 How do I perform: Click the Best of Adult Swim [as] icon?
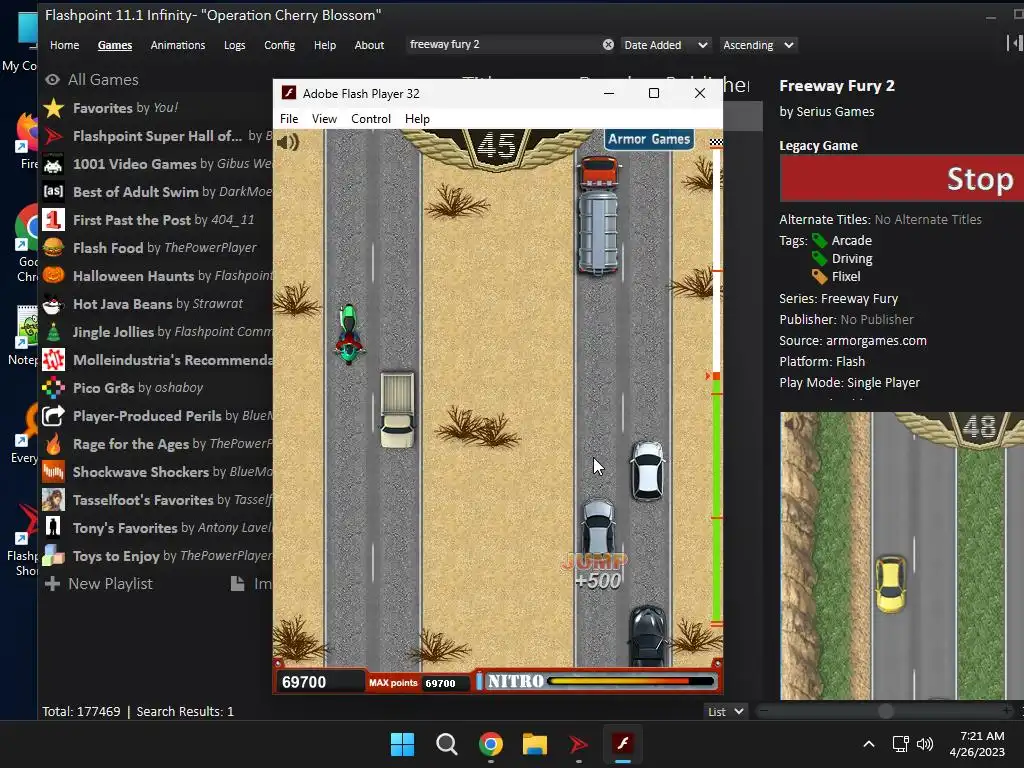54,191
